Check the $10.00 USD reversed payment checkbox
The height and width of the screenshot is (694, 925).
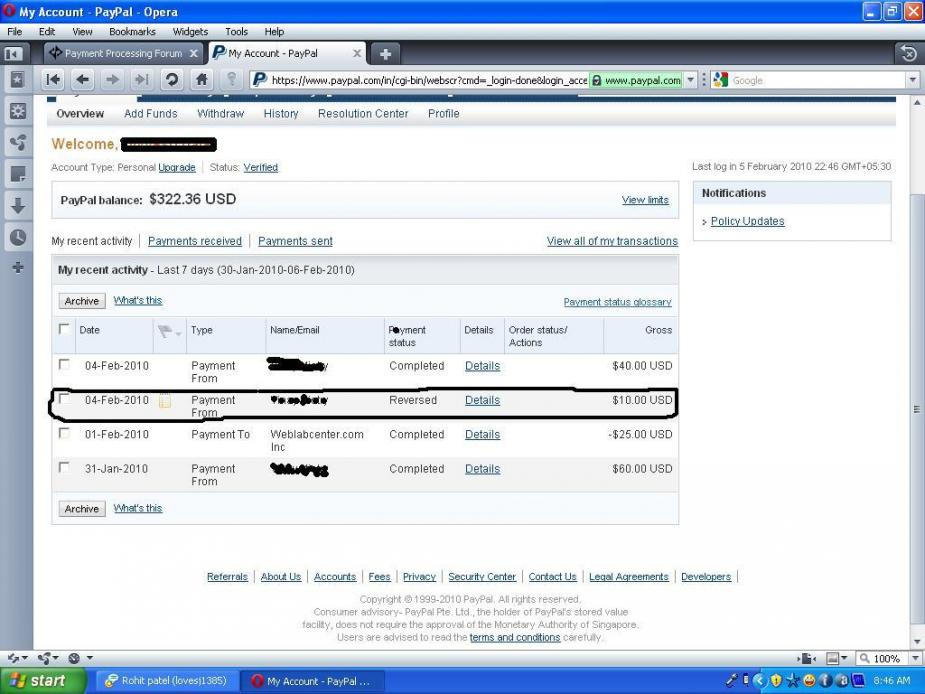tap(64, 400)
